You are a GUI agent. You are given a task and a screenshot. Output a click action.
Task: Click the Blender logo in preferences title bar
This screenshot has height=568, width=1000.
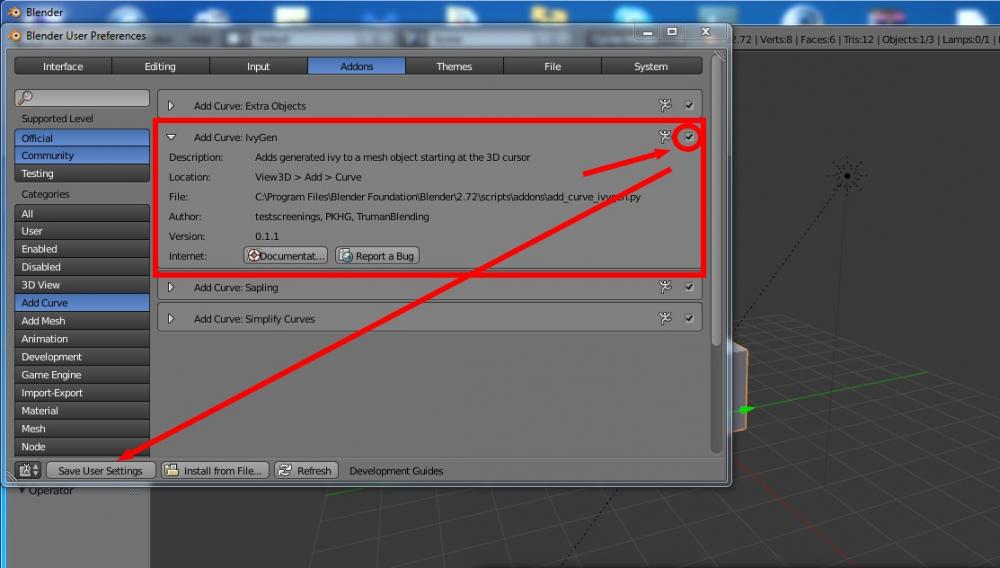point(15,36)
